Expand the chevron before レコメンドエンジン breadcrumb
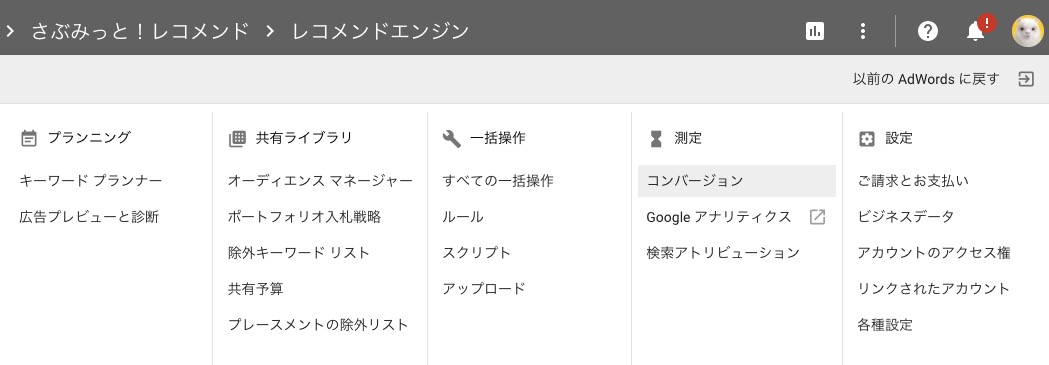 tap(270, 31)
